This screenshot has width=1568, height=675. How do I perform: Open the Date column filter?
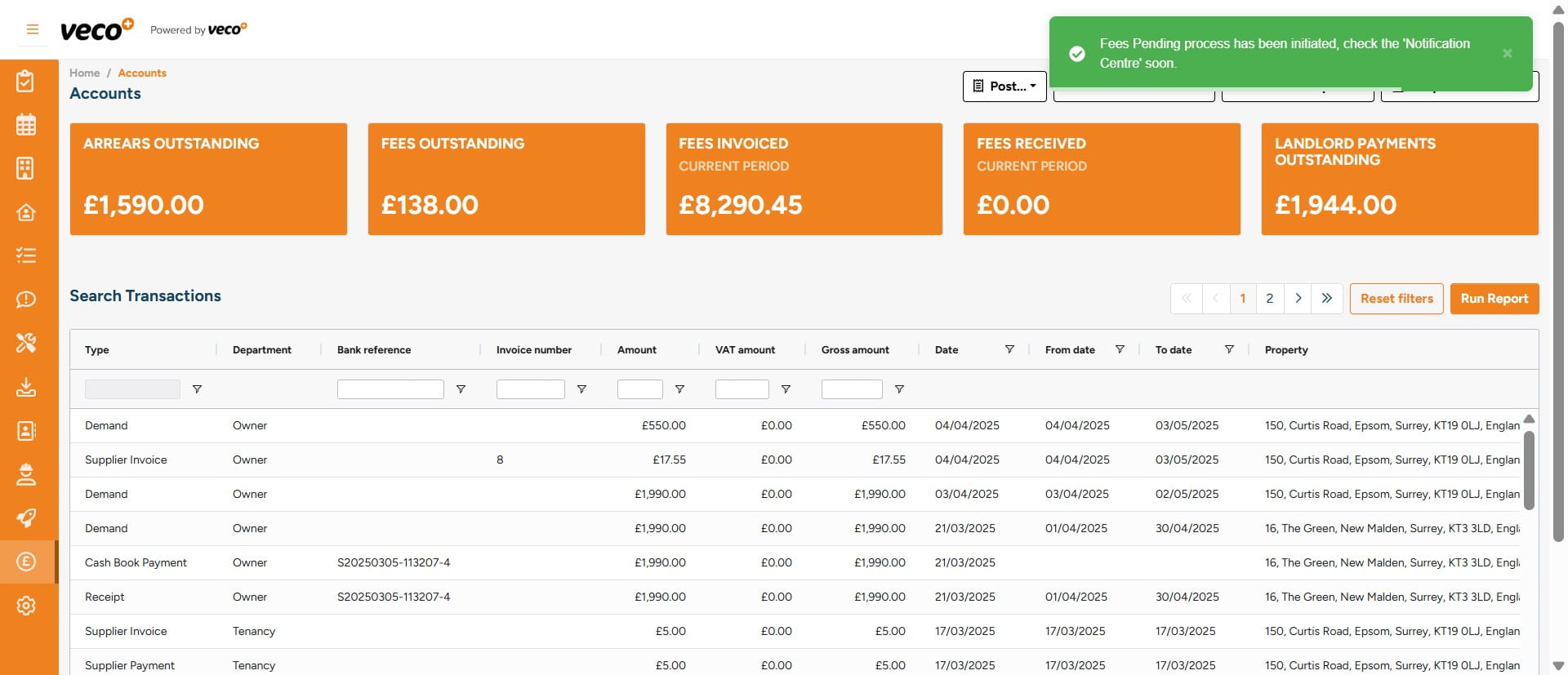pos(1009,349)
